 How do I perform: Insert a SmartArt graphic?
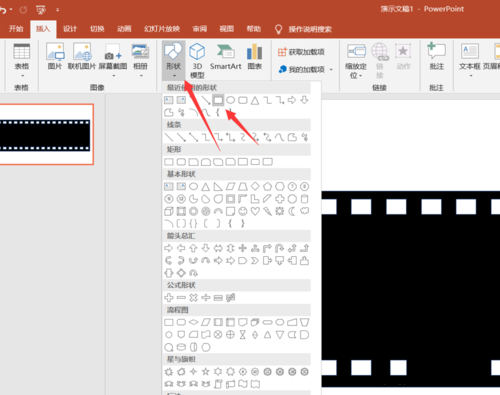pos(226,57)
